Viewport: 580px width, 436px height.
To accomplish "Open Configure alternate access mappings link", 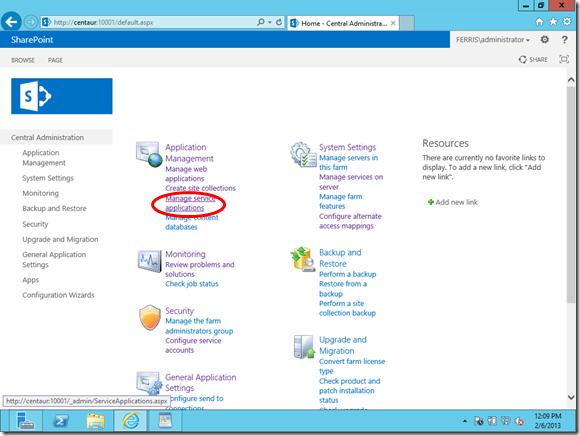I will (350, 221).
